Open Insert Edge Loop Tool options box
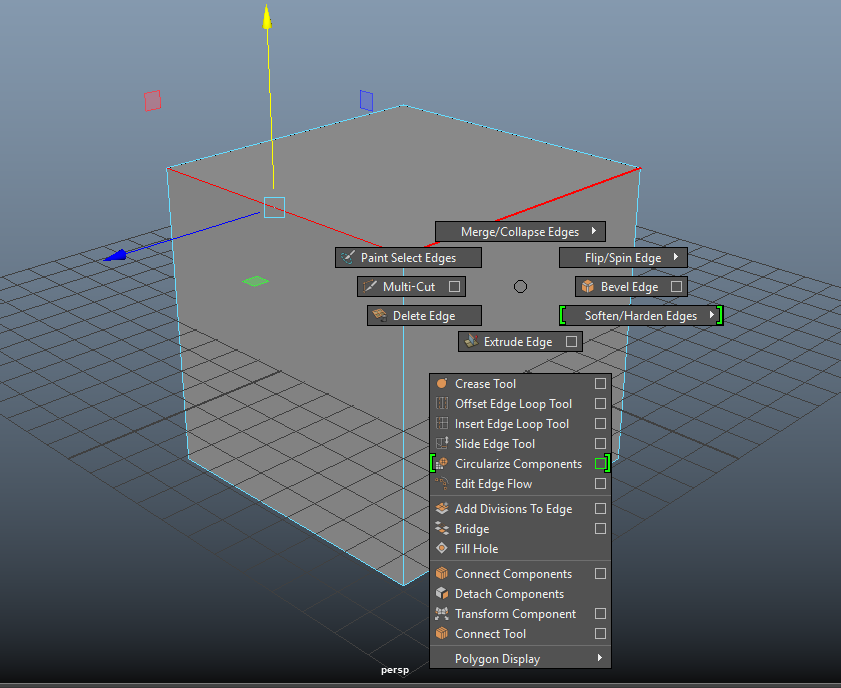Screen dimensions: 841x688 click(600, 424)
